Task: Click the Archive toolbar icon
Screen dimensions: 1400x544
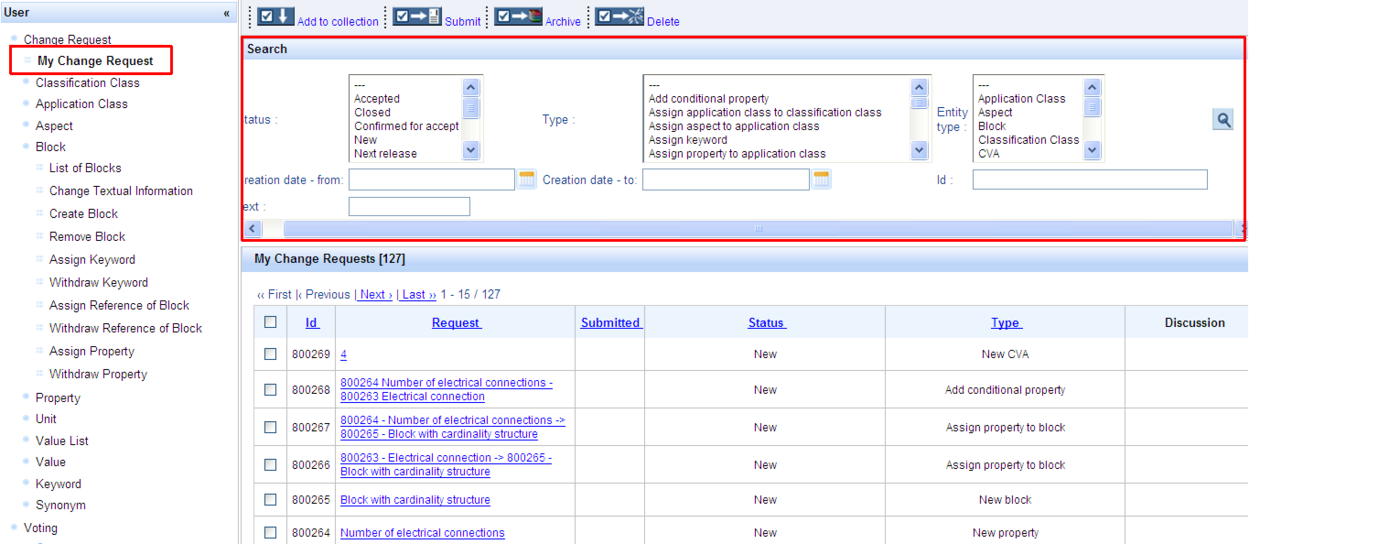Action: (x=518, y=17)
